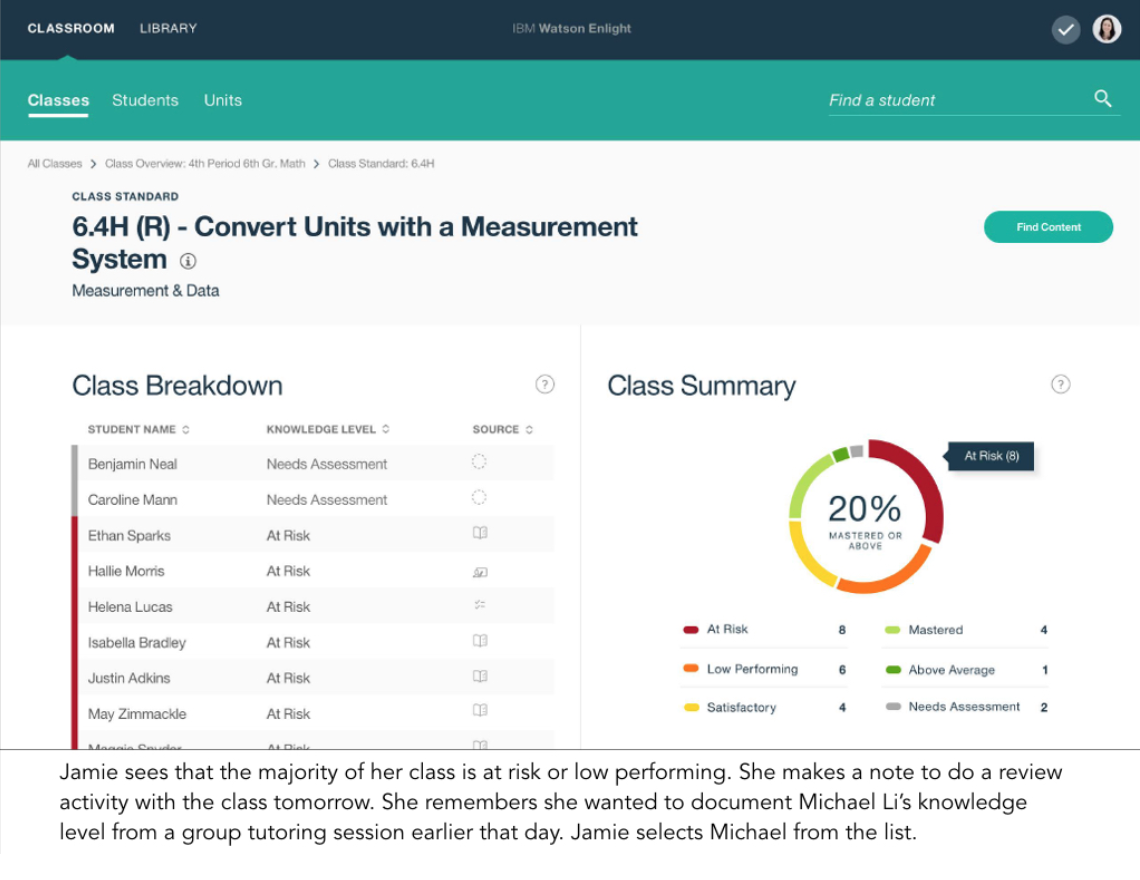This screenshot has width=1140, height=880.
Task: Select Above Average legend entry
Action: (966, 670)
